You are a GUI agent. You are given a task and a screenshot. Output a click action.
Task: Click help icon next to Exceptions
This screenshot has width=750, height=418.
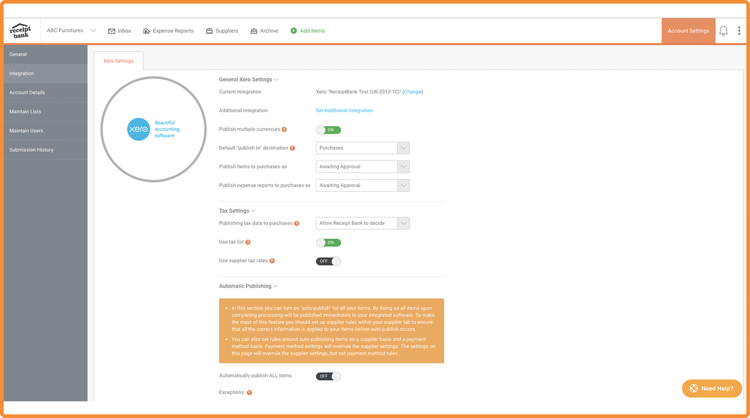click(x=249, y=393)
